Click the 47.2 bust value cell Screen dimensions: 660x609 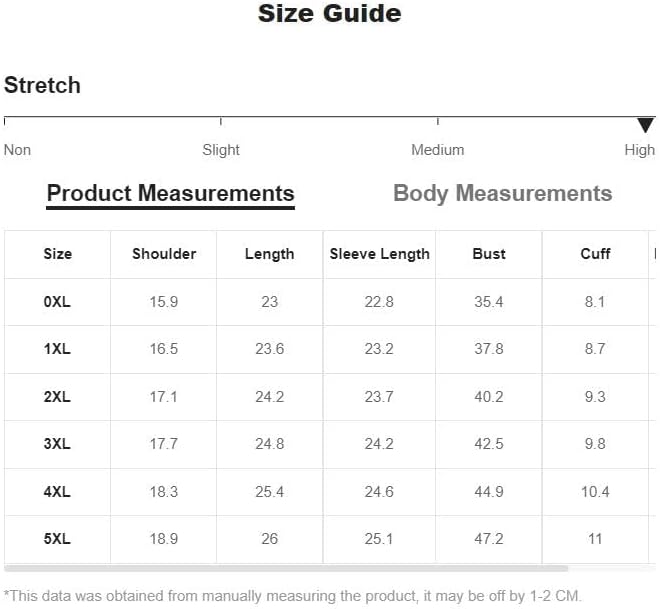coord(489,539)
